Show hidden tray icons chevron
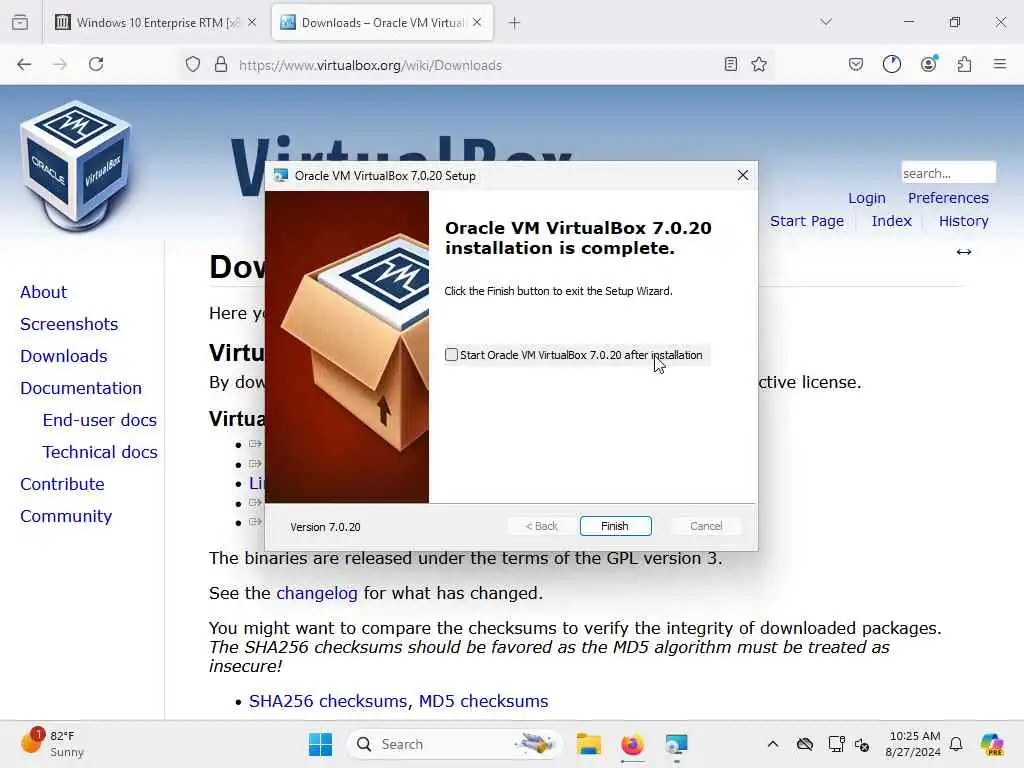1024x768 pixels. tap(773, 744)
